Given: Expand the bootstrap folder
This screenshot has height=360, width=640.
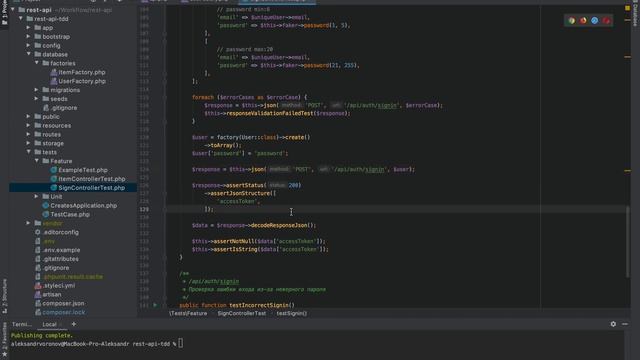Looking at the screenshot, I should (x=29, y=36).
